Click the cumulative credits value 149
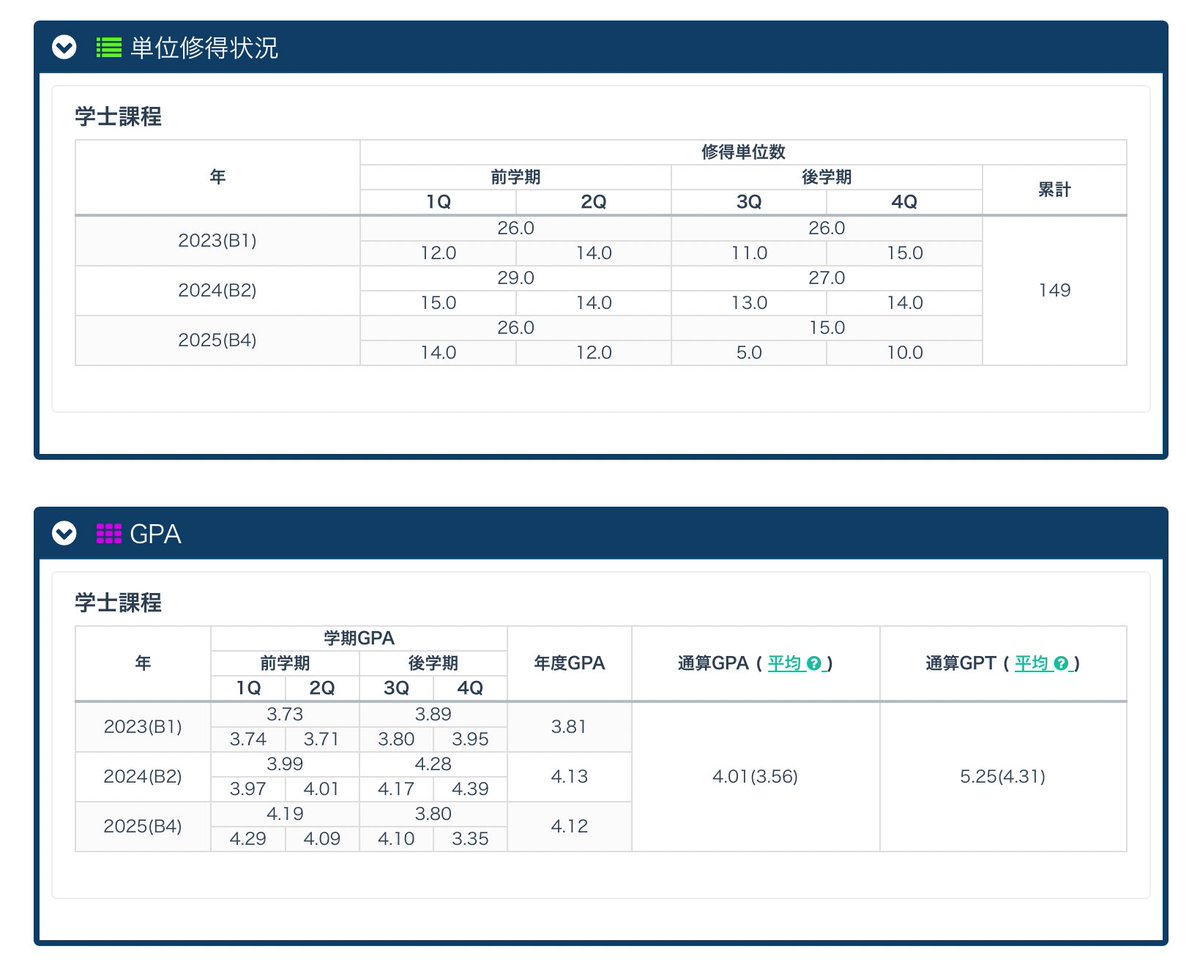 [1054, 290]
